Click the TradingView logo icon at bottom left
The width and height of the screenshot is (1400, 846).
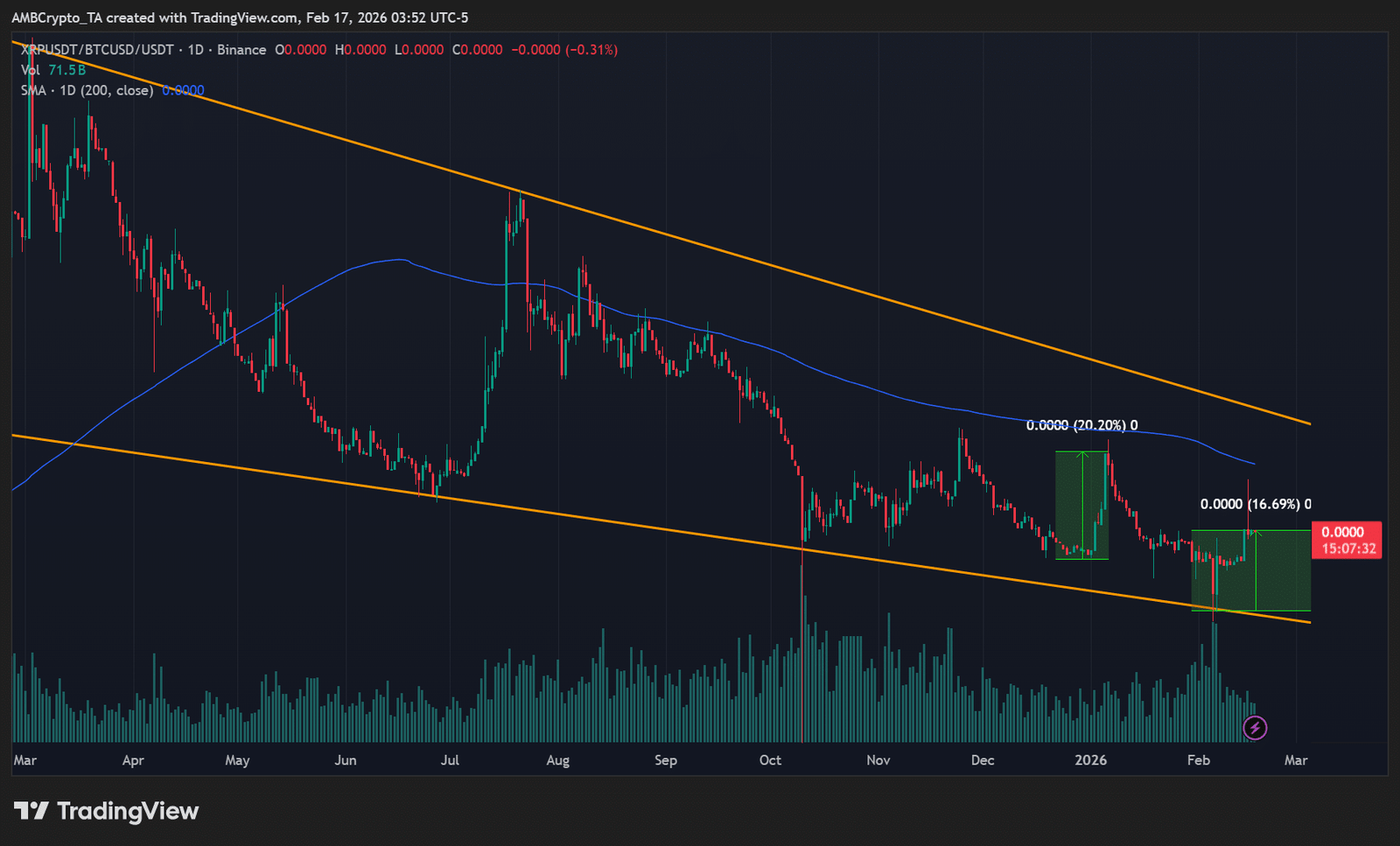(32, 812)
